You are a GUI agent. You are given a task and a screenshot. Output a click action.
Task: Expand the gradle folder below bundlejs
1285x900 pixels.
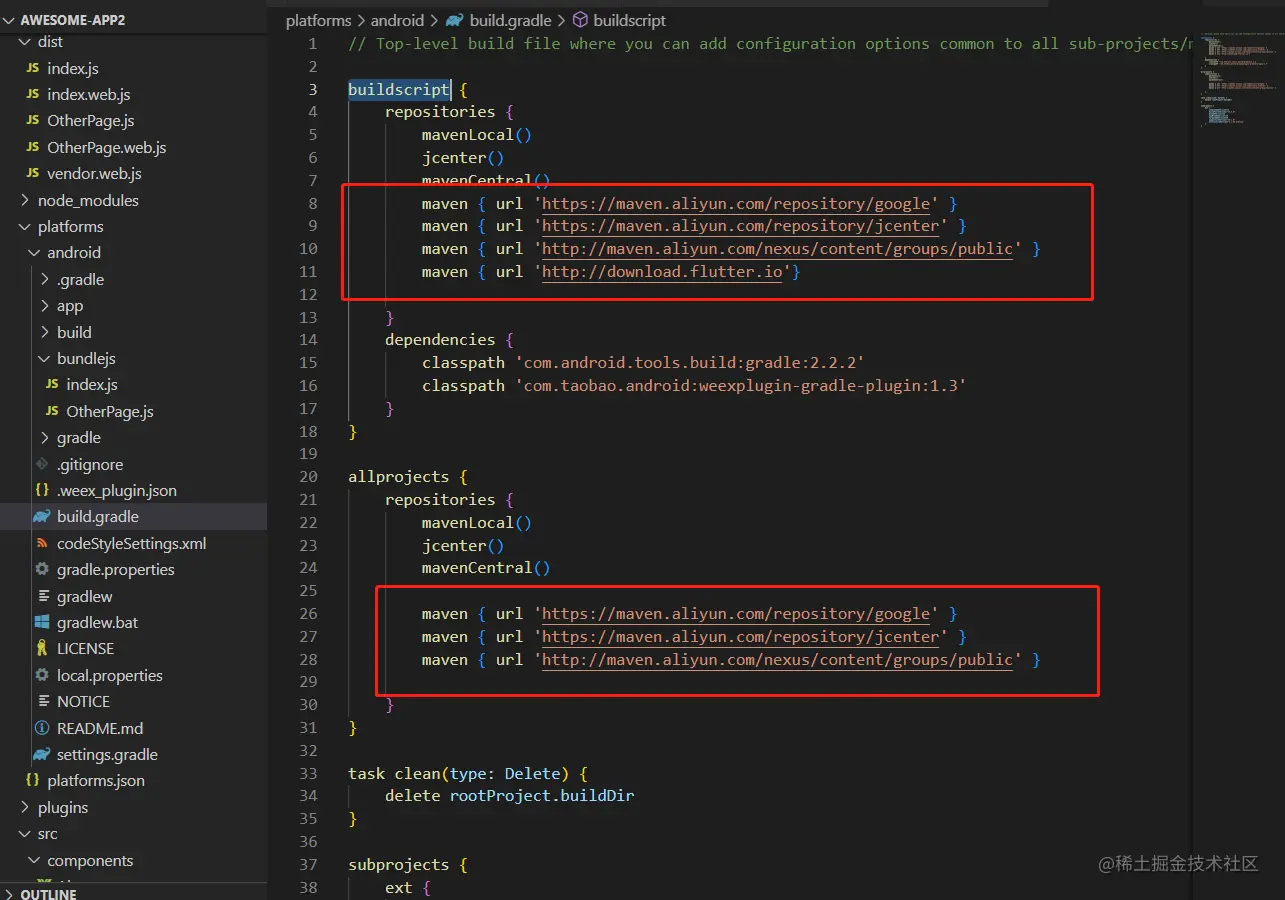pos(45,438)
